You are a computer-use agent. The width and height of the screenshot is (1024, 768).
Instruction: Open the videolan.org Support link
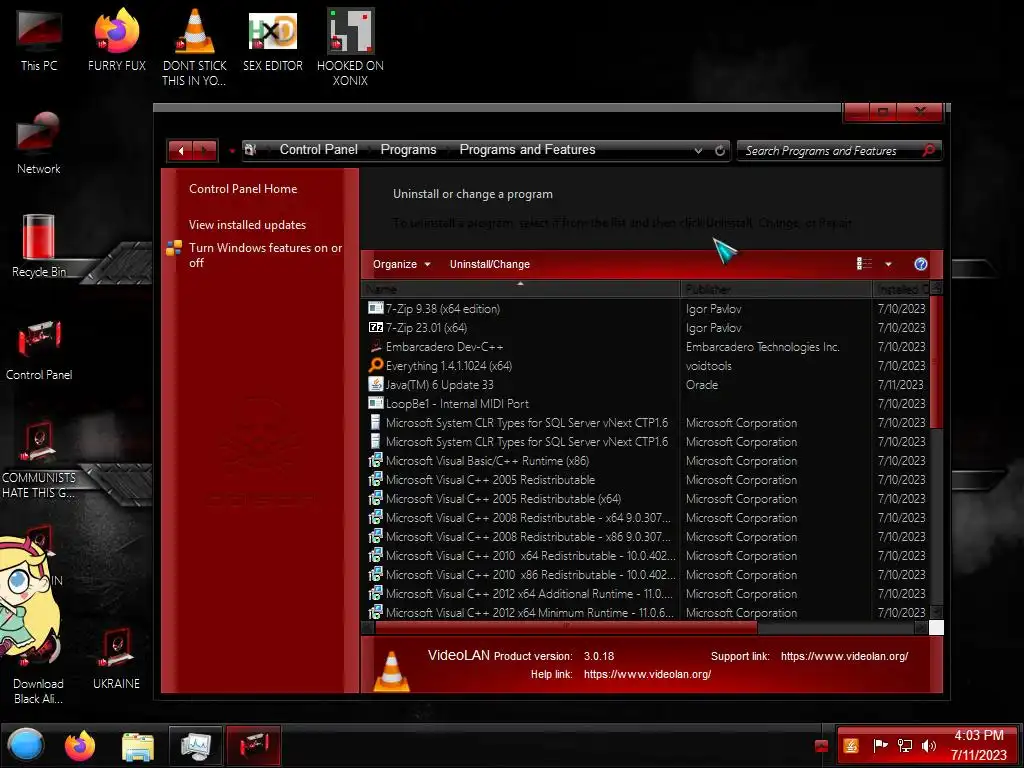pos(844,656)
